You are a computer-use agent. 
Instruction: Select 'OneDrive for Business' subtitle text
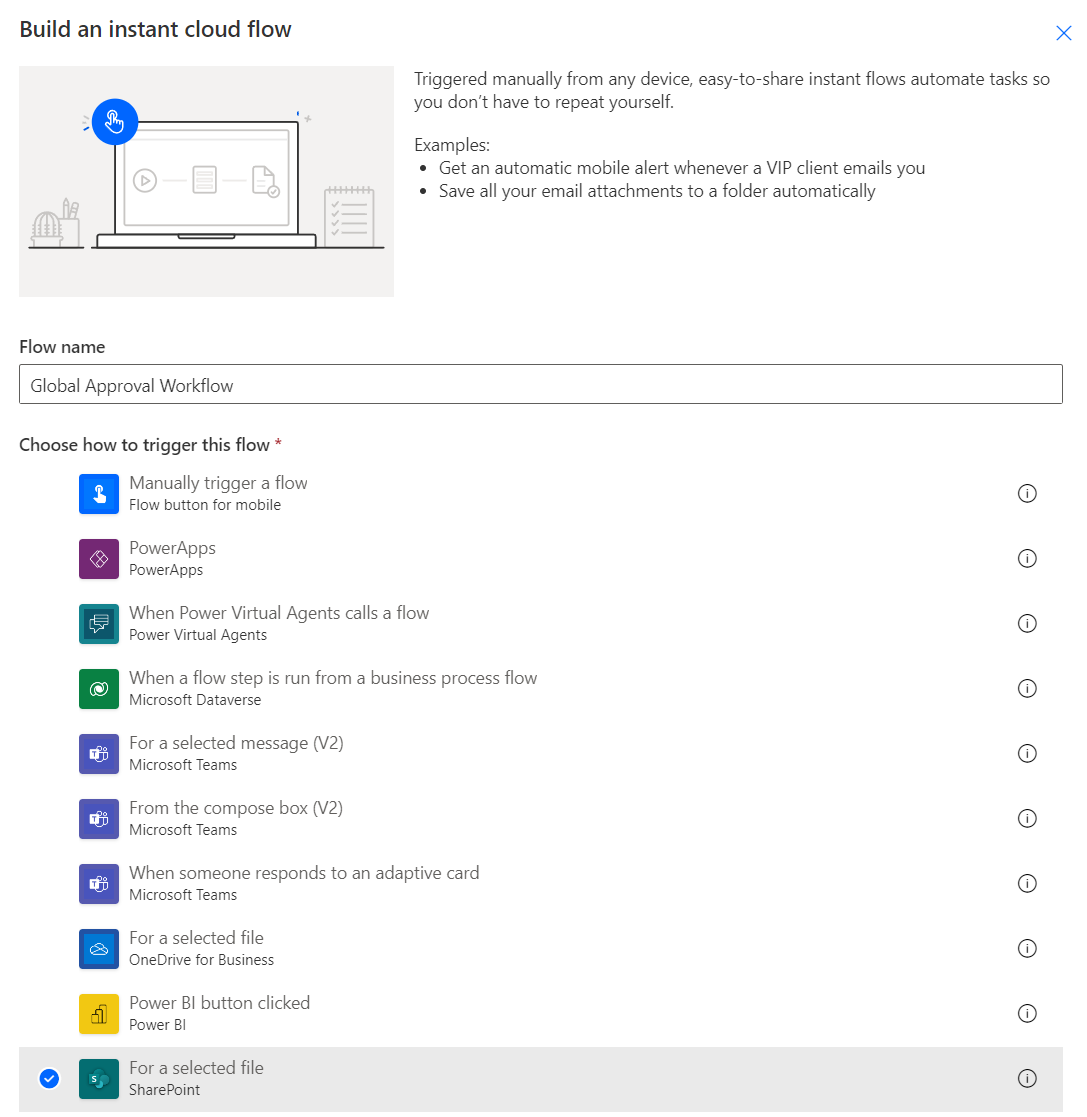point(202,960)
